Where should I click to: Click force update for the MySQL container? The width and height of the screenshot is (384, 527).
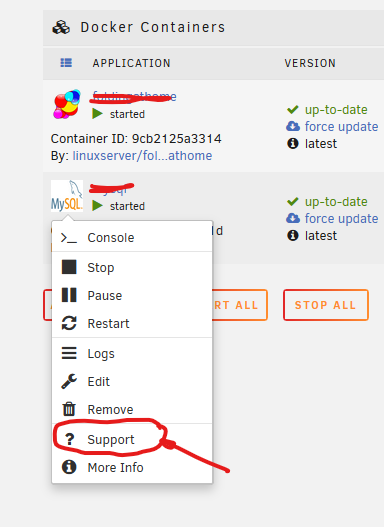tap(341, 219)
